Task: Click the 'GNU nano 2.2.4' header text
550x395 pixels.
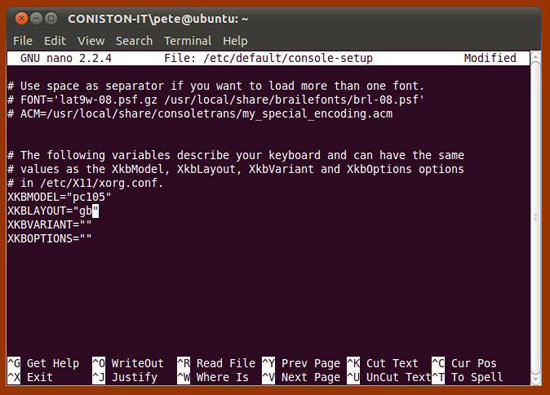Action: pos(66,58)
